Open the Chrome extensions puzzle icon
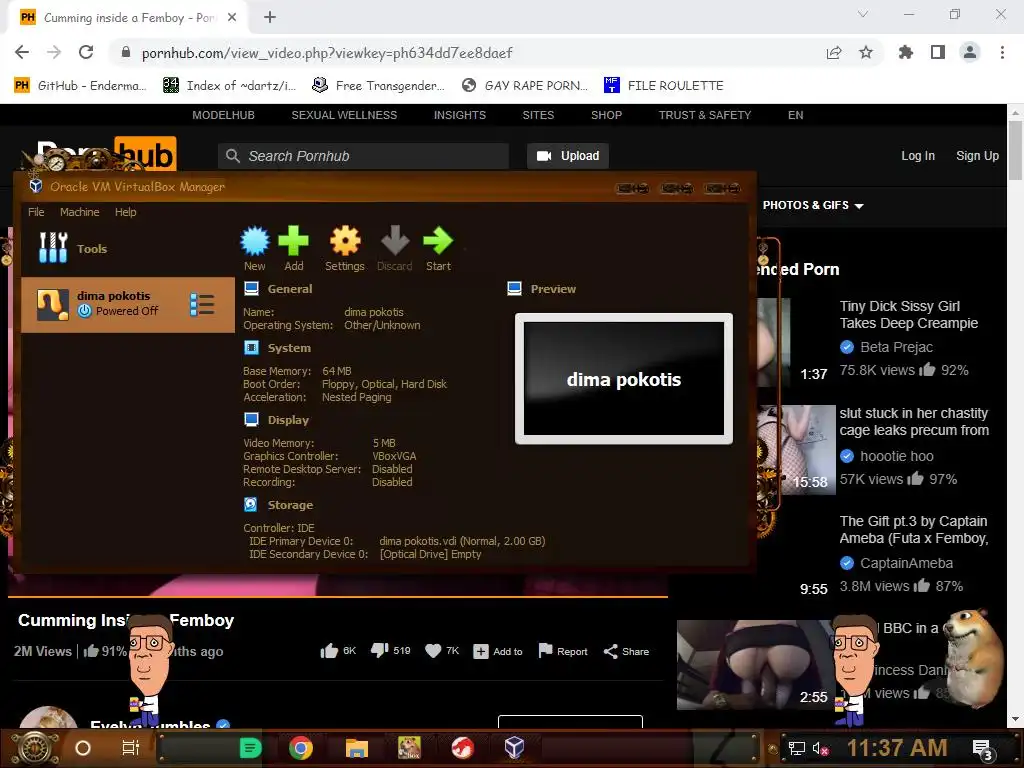This screenshot has width=1024, height=768. click(906, 52)
